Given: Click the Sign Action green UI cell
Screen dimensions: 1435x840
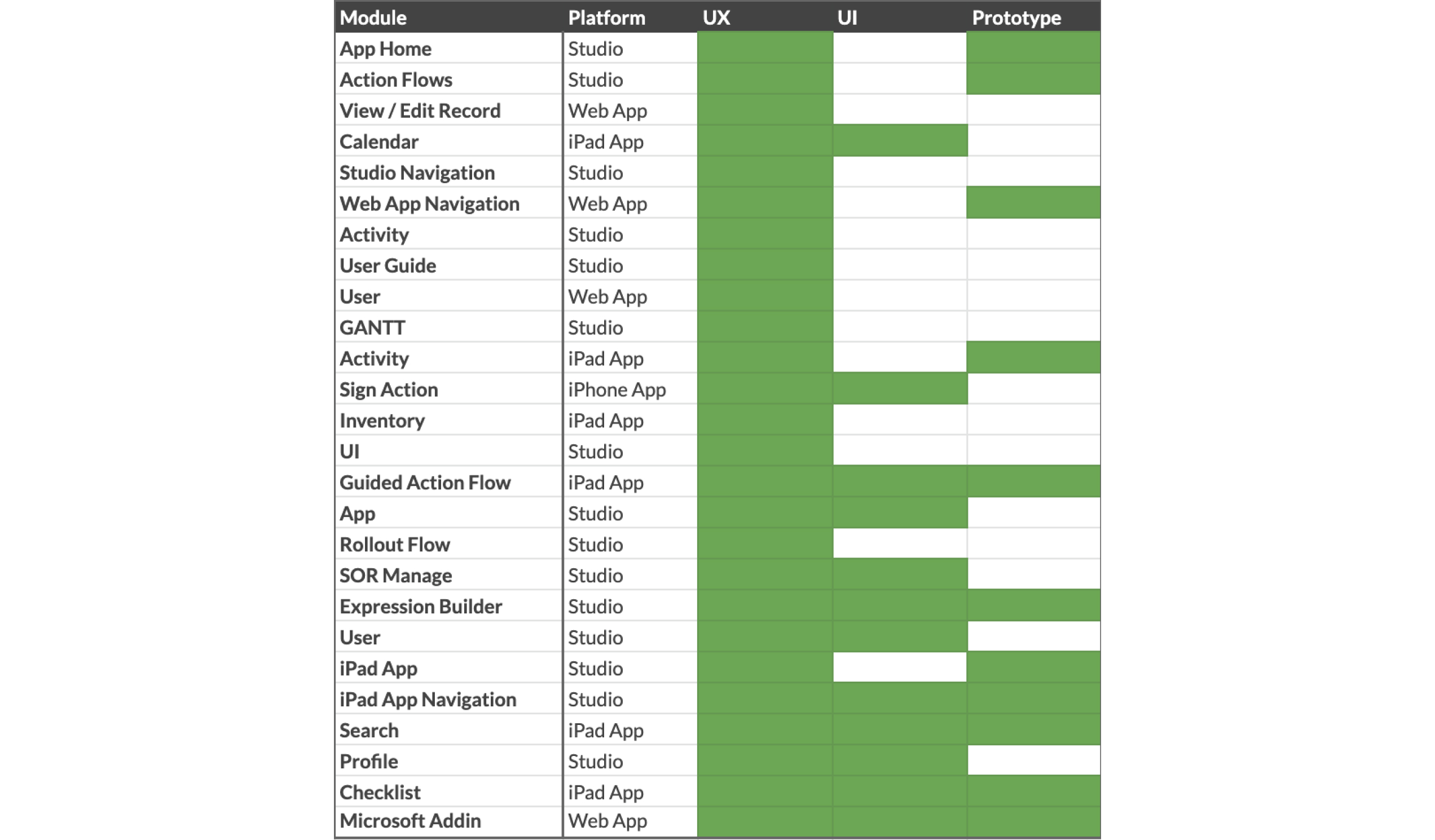Looking at the screenshot, I should 900,388.
